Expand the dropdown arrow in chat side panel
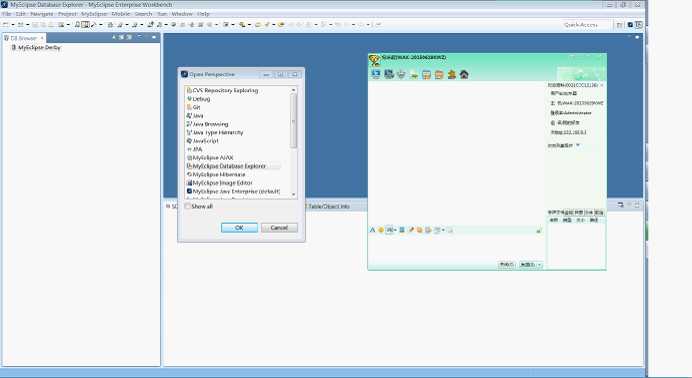This screenshot has width=692, height=378. 578,145
